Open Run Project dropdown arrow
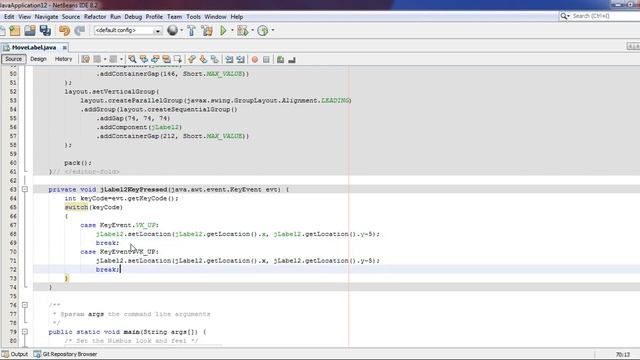This screenshot has width=640, height=360. (x=232, y=30)
